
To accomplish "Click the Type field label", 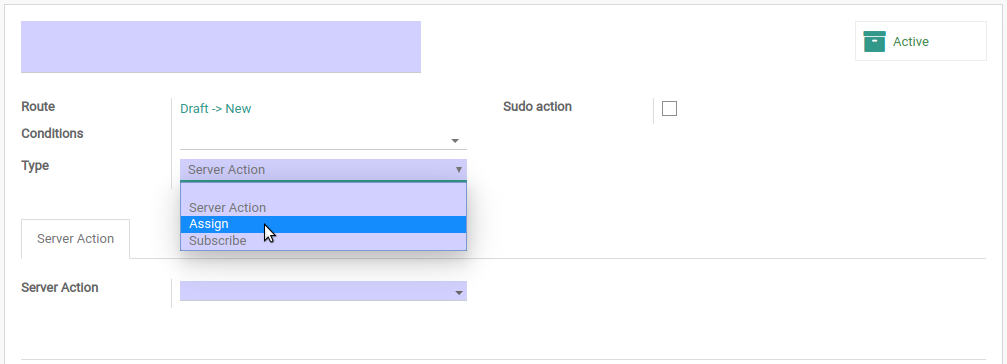I will click(35, 166).
